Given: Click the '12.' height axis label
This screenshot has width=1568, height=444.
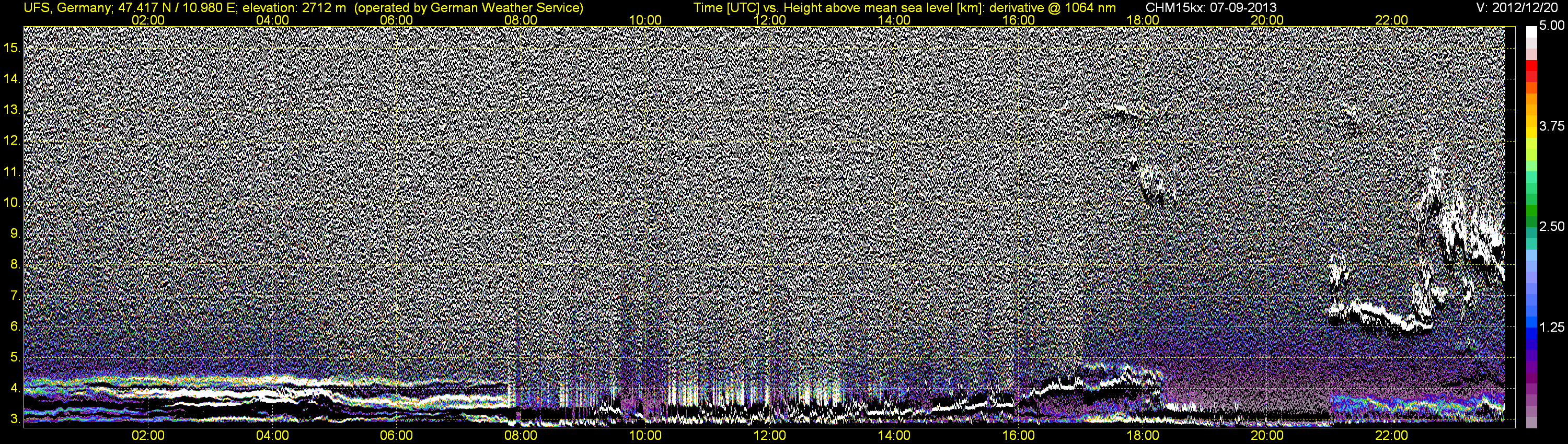Looking at the screenshot, I should click(x=12, y=141).
